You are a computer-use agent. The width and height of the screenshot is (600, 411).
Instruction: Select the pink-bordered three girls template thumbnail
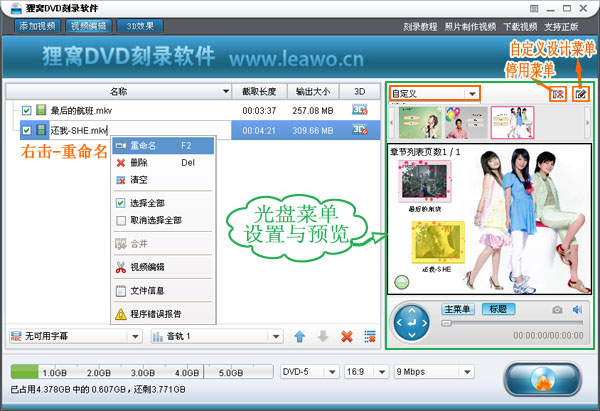(512, 123)
